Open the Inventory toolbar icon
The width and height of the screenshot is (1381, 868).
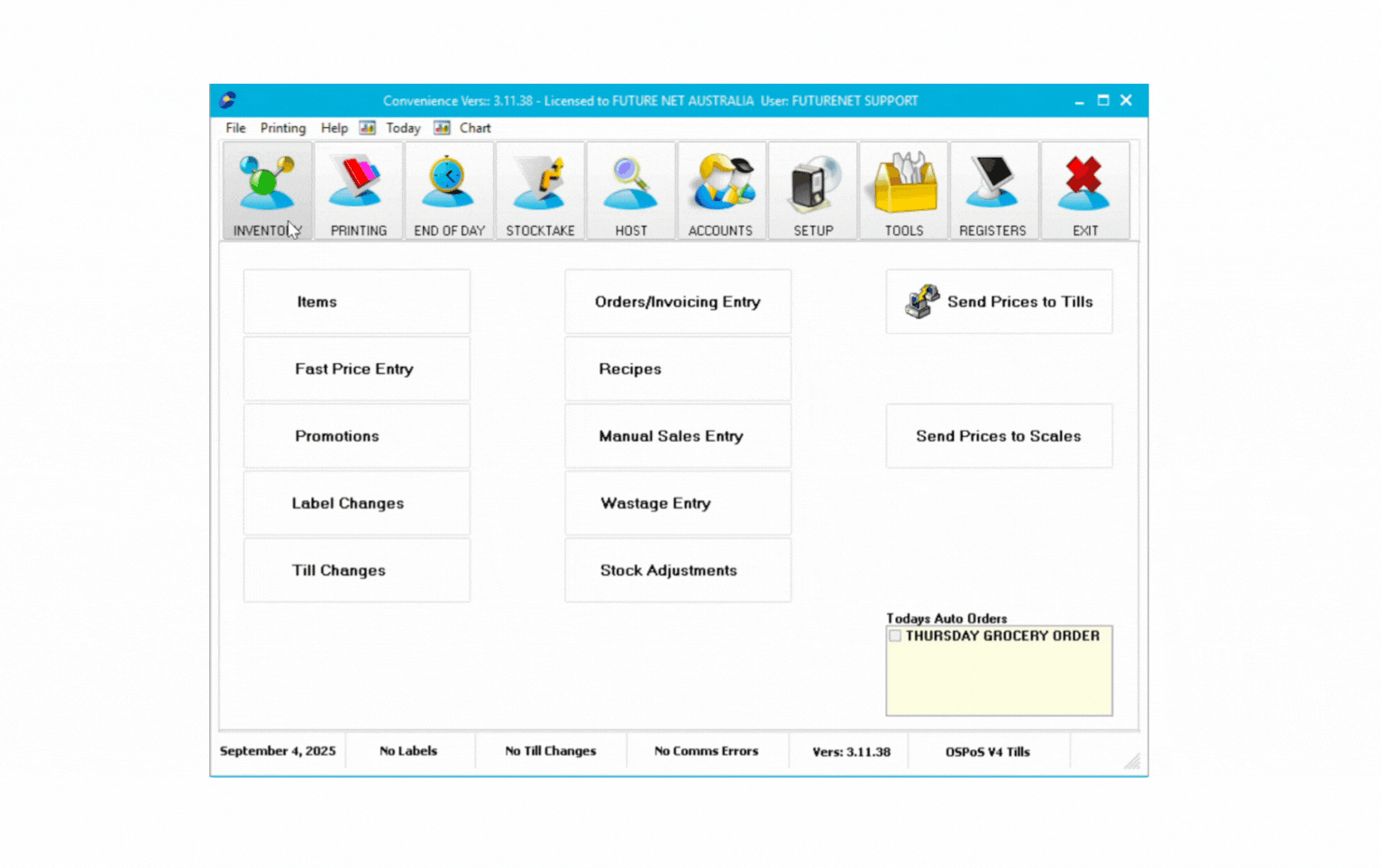(267, 189)
